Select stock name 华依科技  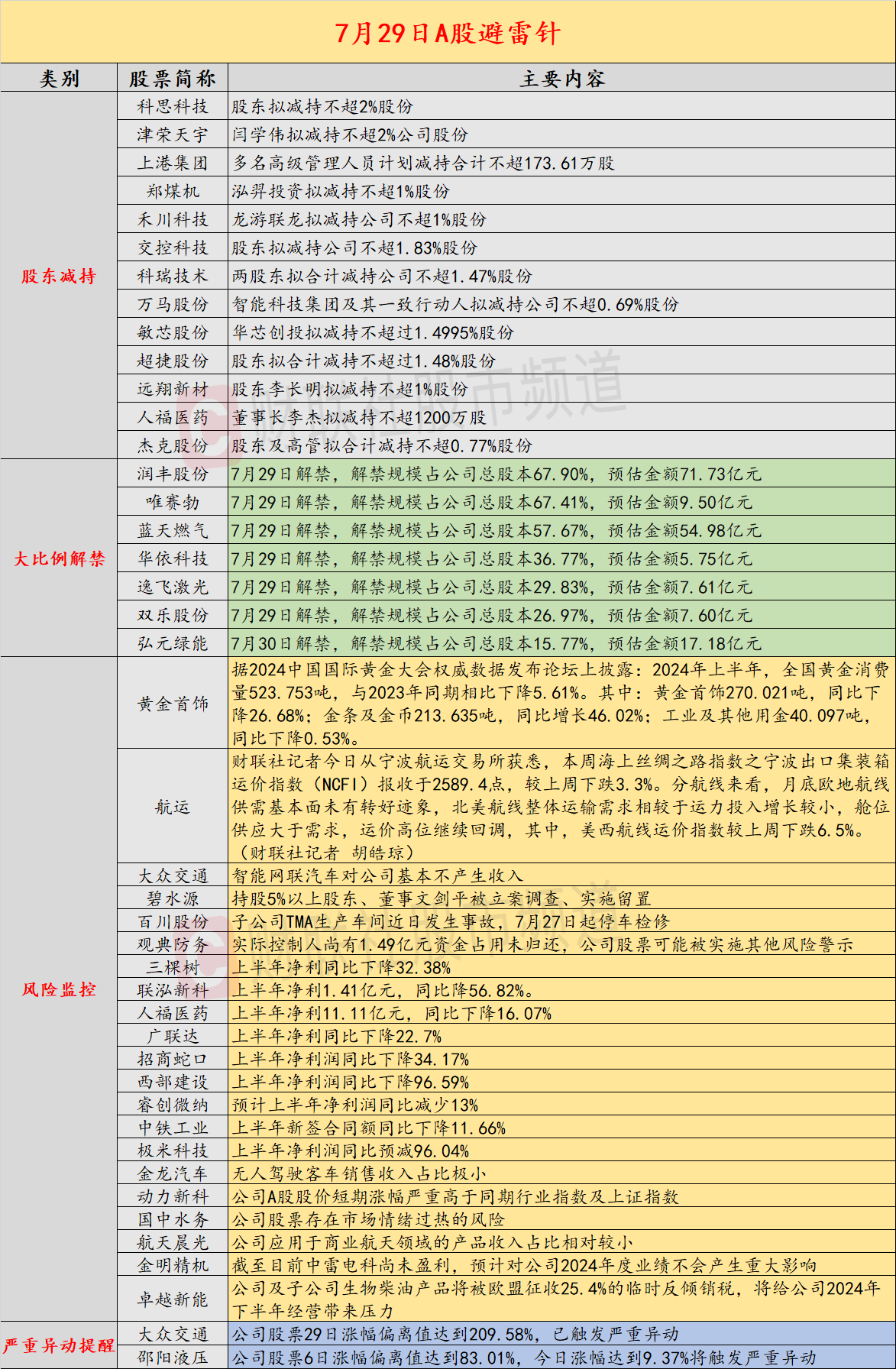[173, 559]
